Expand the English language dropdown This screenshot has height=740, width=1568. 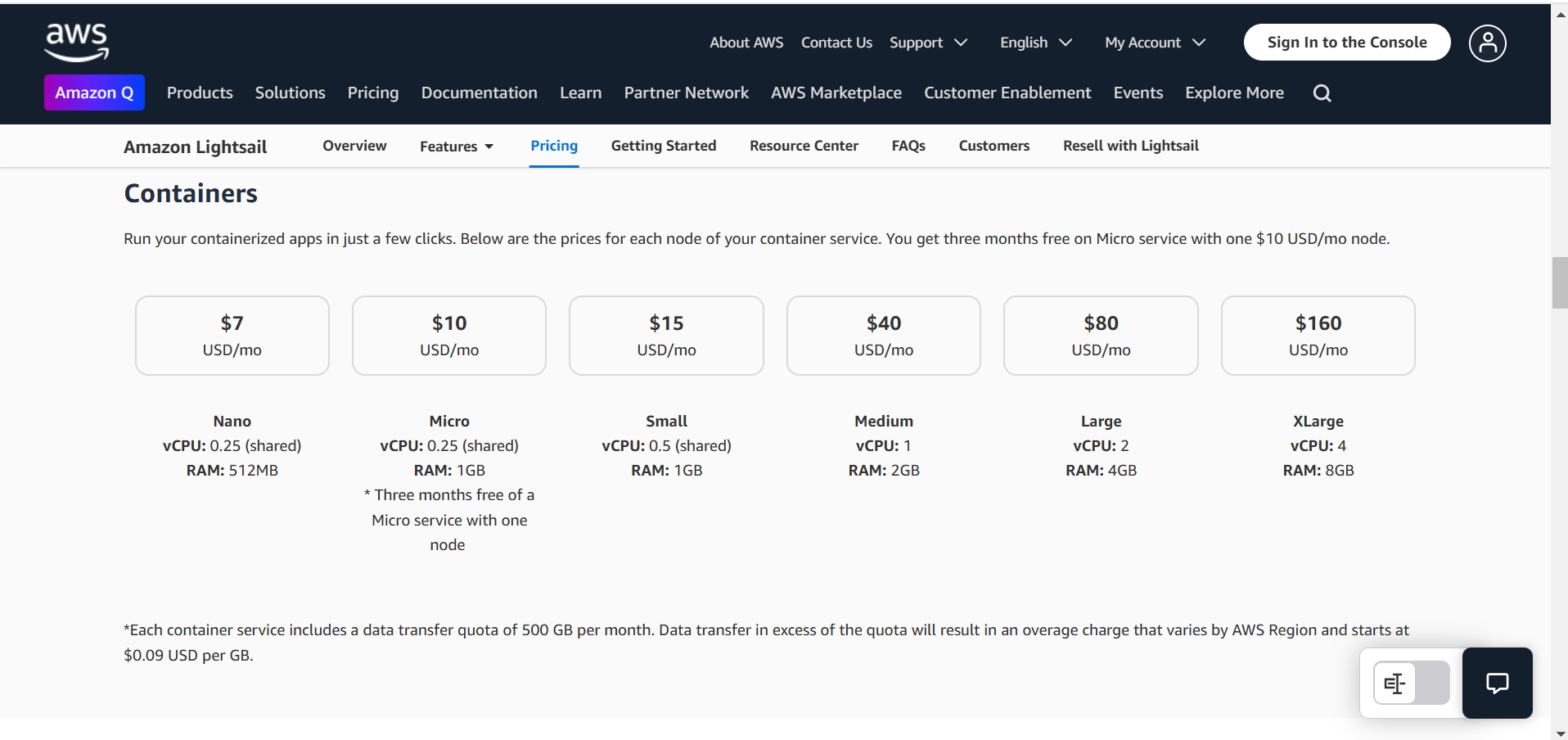pyautogui.click(x=1035, y=43)
